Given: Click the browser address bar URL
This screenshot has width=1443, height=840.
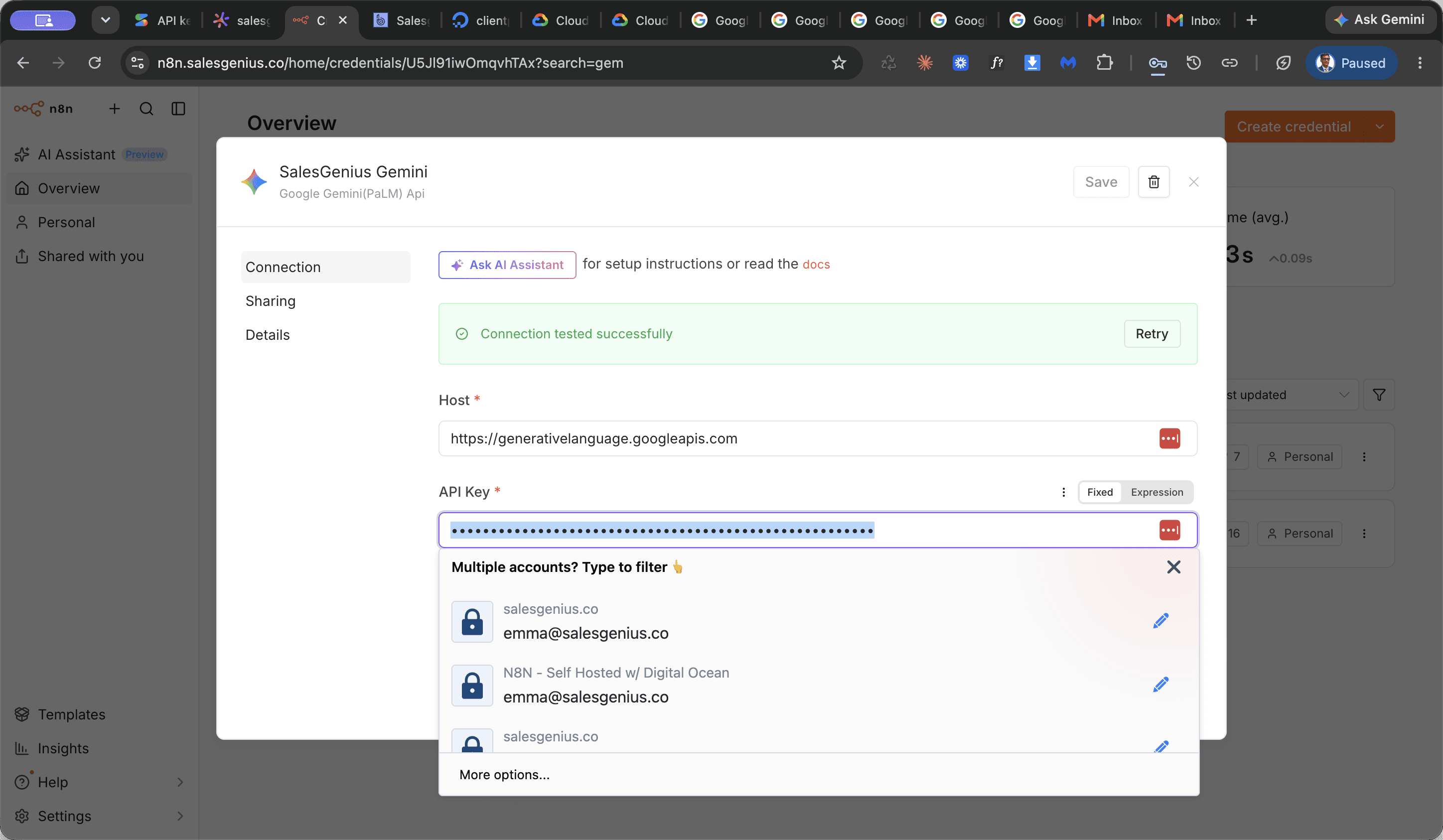Looking at the screenshot, I should (x=391, y=63).
